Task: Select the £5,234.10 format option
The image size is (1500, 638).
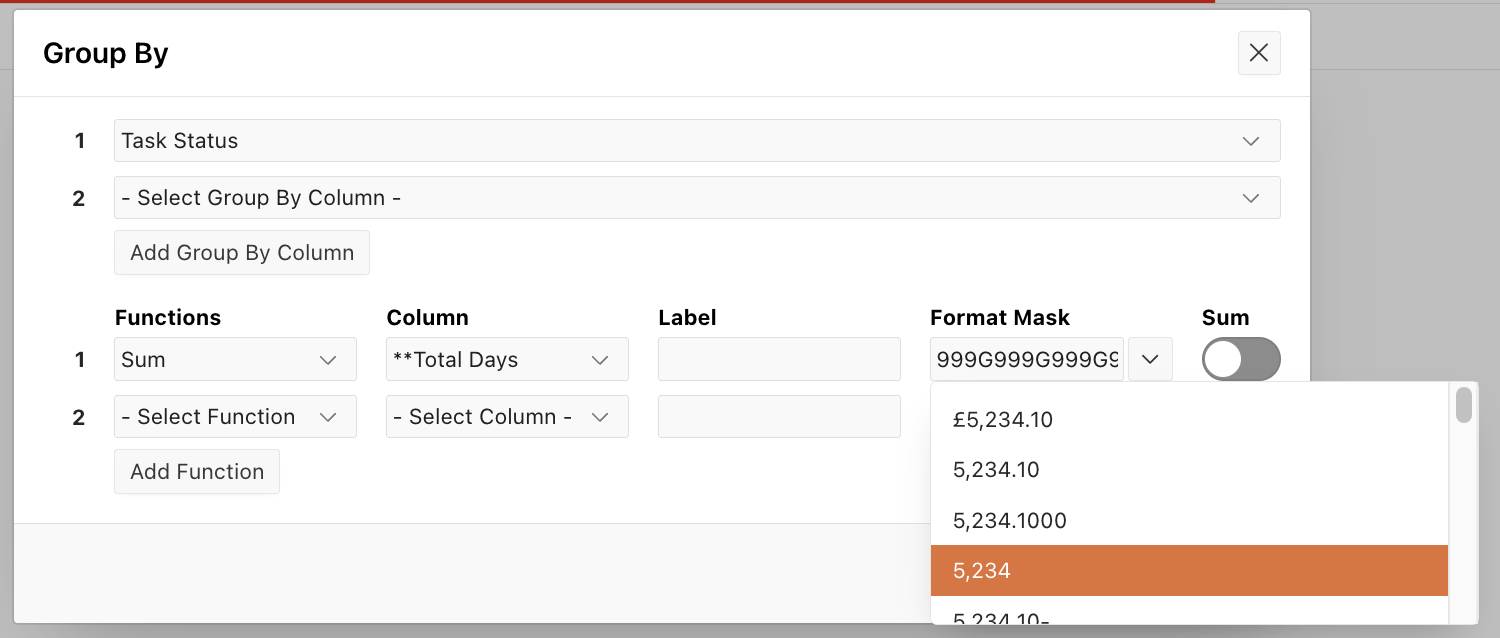Action: [x=1189, y=420]
